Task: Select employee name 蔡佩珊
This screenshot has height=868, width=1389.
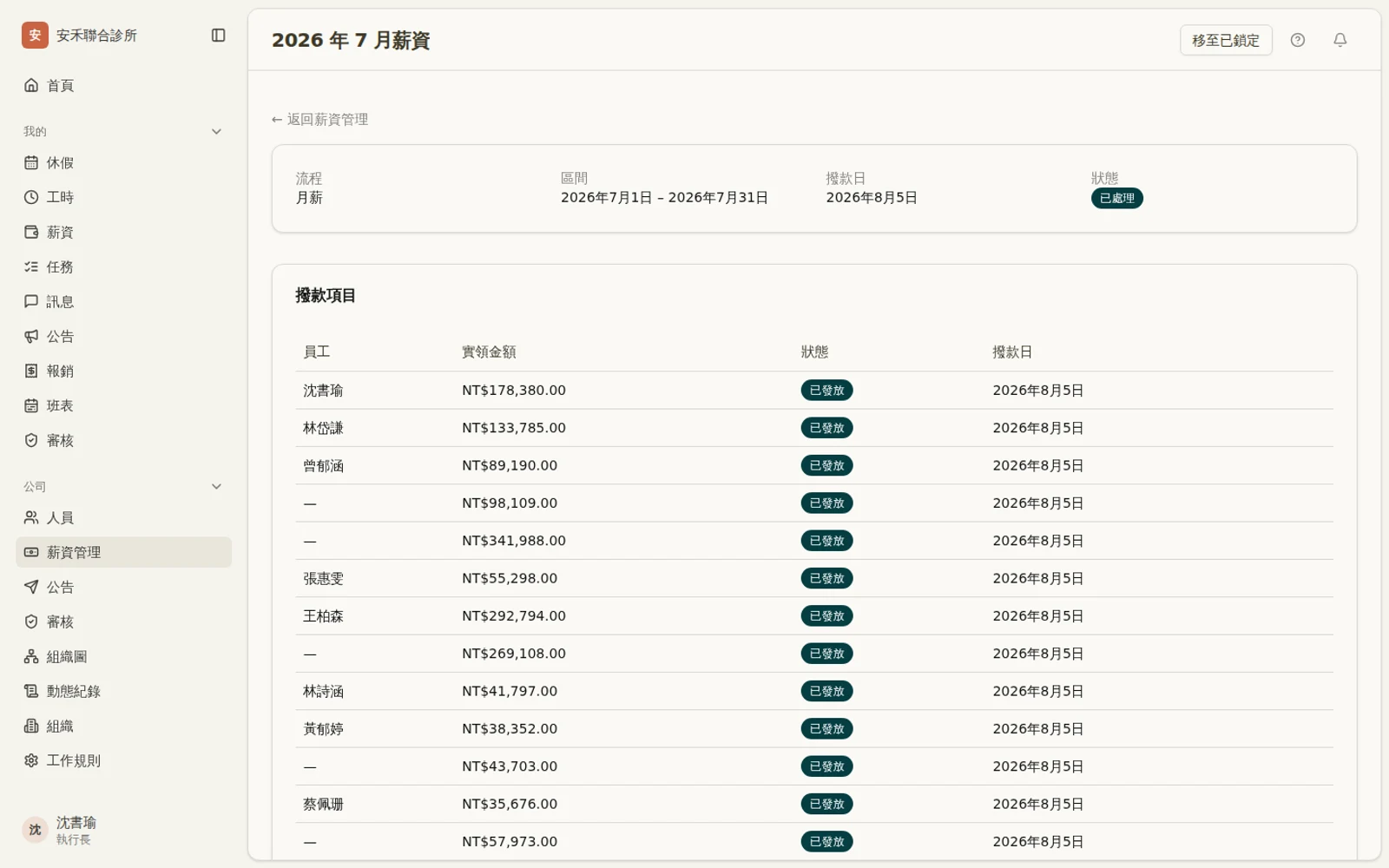Action: (x=323, y=804)
